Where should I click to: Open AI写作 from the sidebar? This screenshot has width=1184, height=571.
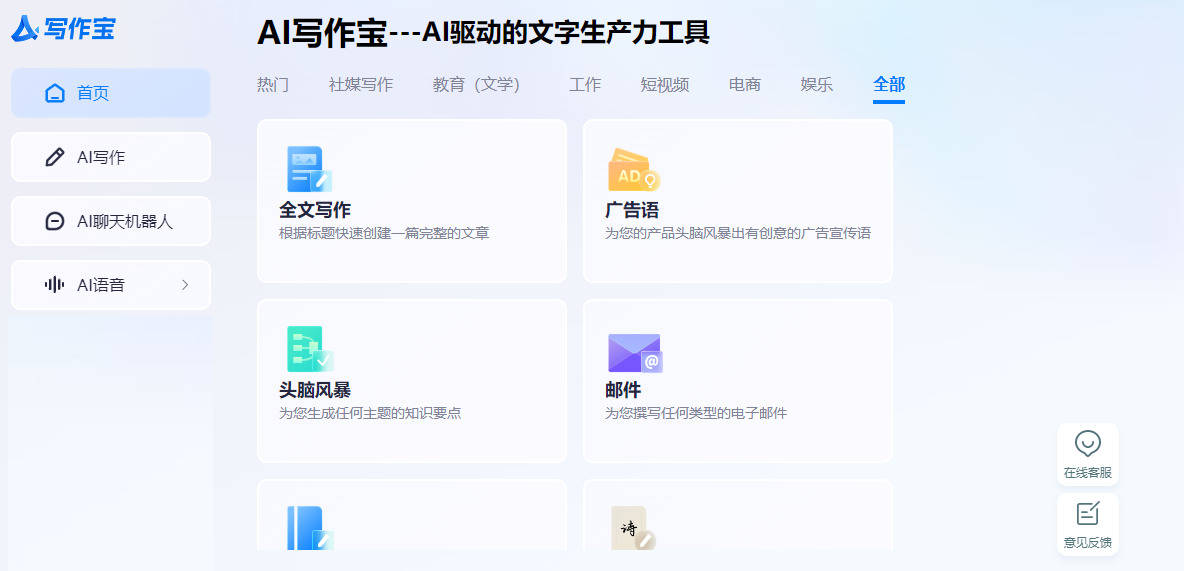tap(110, 157)
